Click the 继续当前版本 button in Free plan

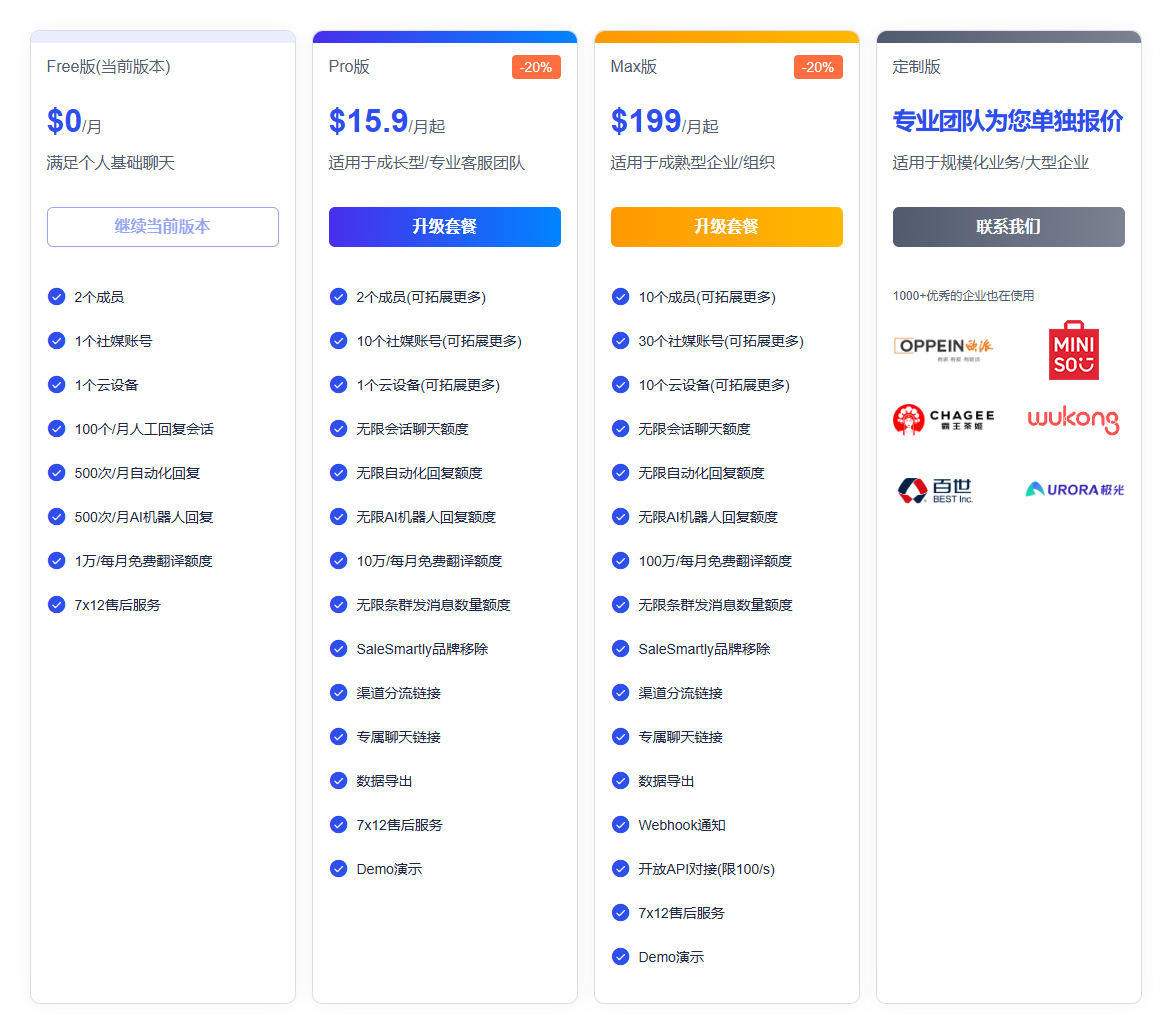pyautogui.click(x=163, y=227)
